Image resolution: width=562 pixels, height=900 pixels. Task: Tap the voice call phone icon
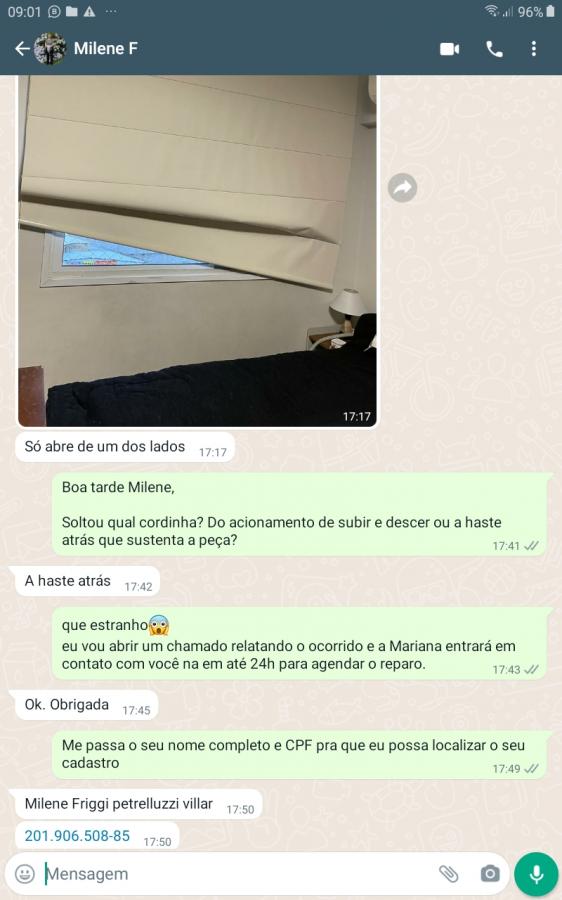(494, 49)
